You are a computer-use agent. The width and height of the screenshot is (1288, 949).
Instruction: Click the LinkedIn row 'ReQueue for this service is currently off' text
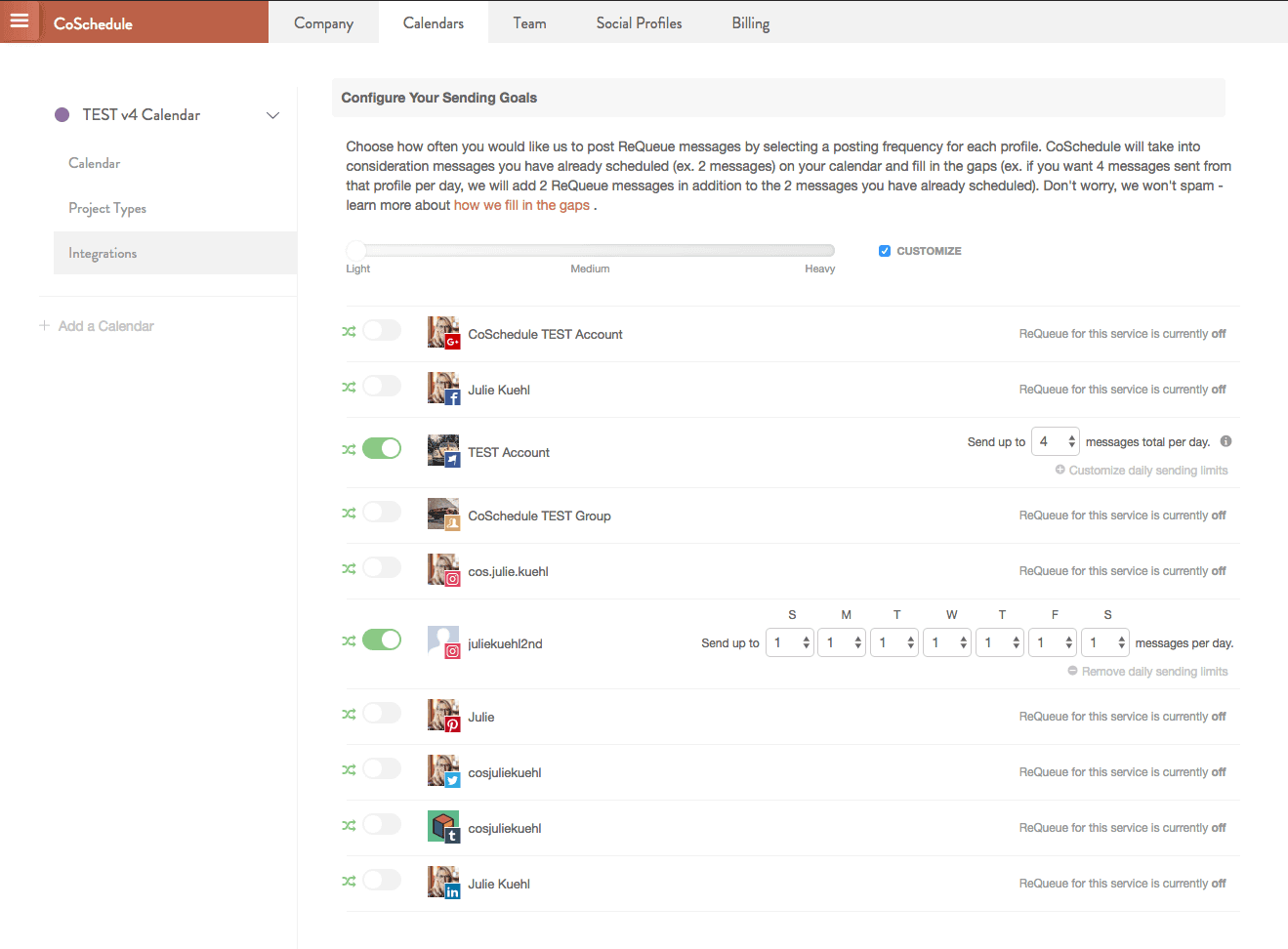click(x=1123, y=884)
